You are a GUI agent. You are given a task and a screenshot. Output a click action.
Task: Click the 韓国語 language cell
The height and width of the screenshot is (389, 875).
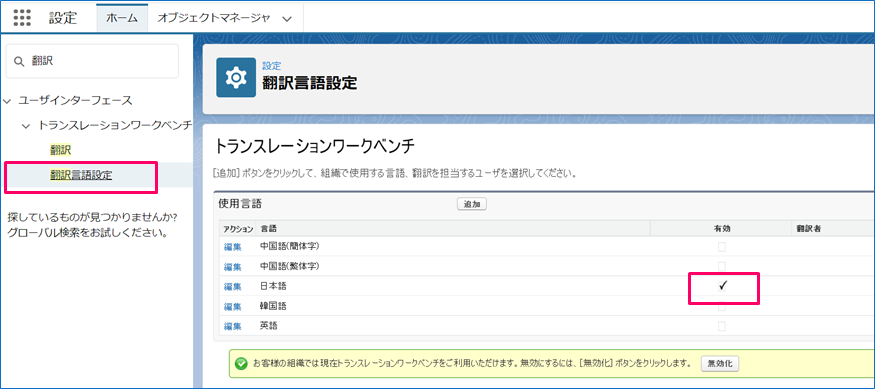273,306
